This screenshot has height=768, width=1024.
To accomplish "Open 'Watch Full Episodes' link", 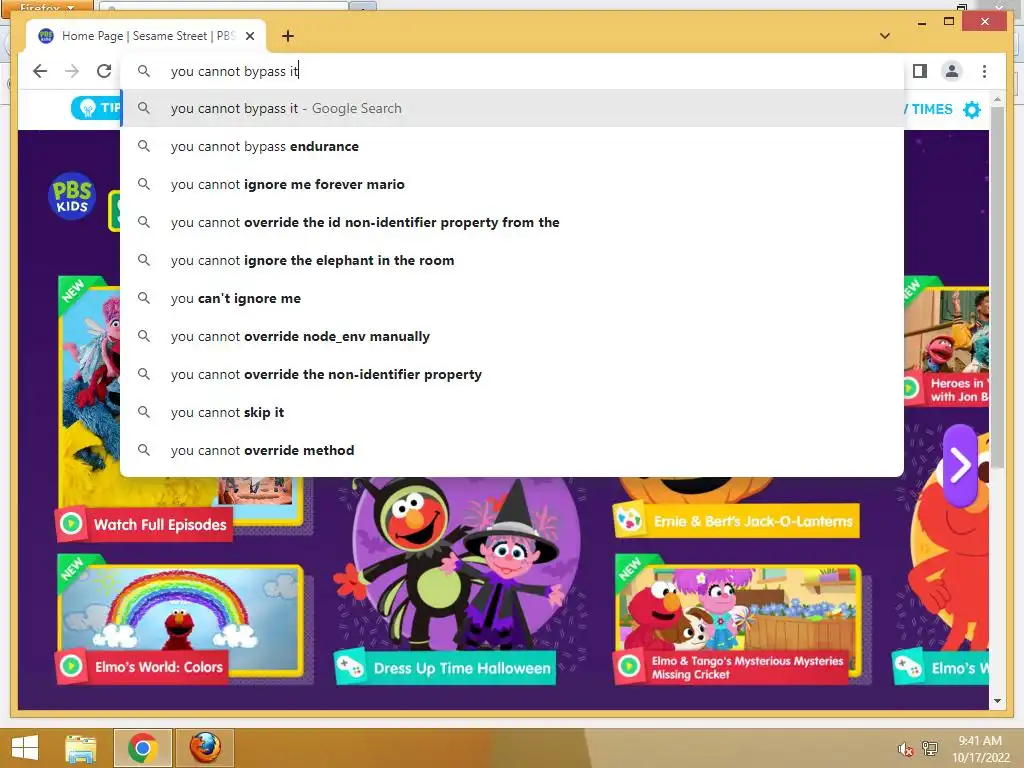I will [144, 524].
